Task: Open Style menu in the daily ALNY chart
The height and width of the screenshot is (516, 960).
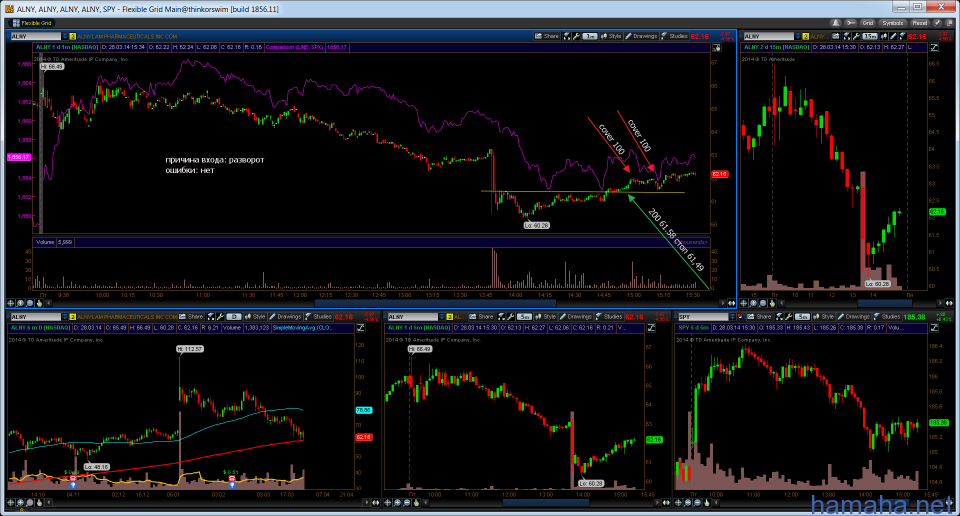Action: coord(255,316)
